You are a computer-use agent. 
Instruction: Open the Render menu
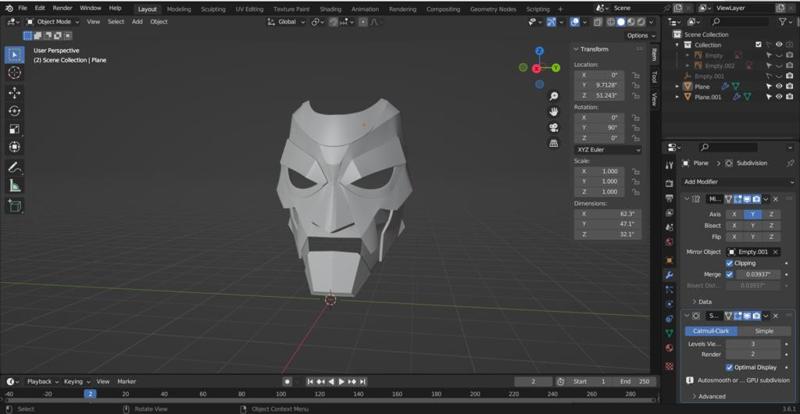click(x=62, y=8)
